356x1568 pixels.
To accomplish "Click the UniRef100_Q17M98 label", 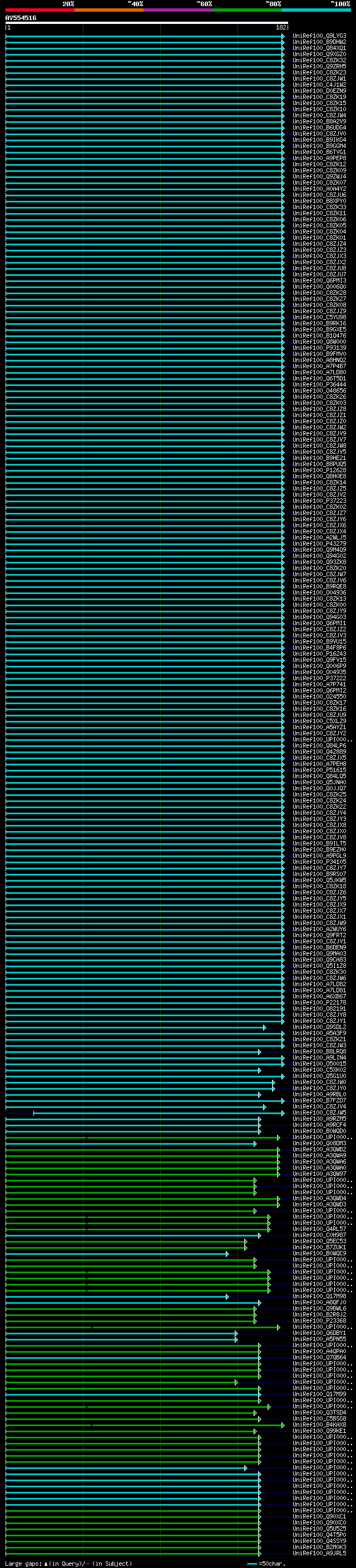I will (x=319, y=1297).
